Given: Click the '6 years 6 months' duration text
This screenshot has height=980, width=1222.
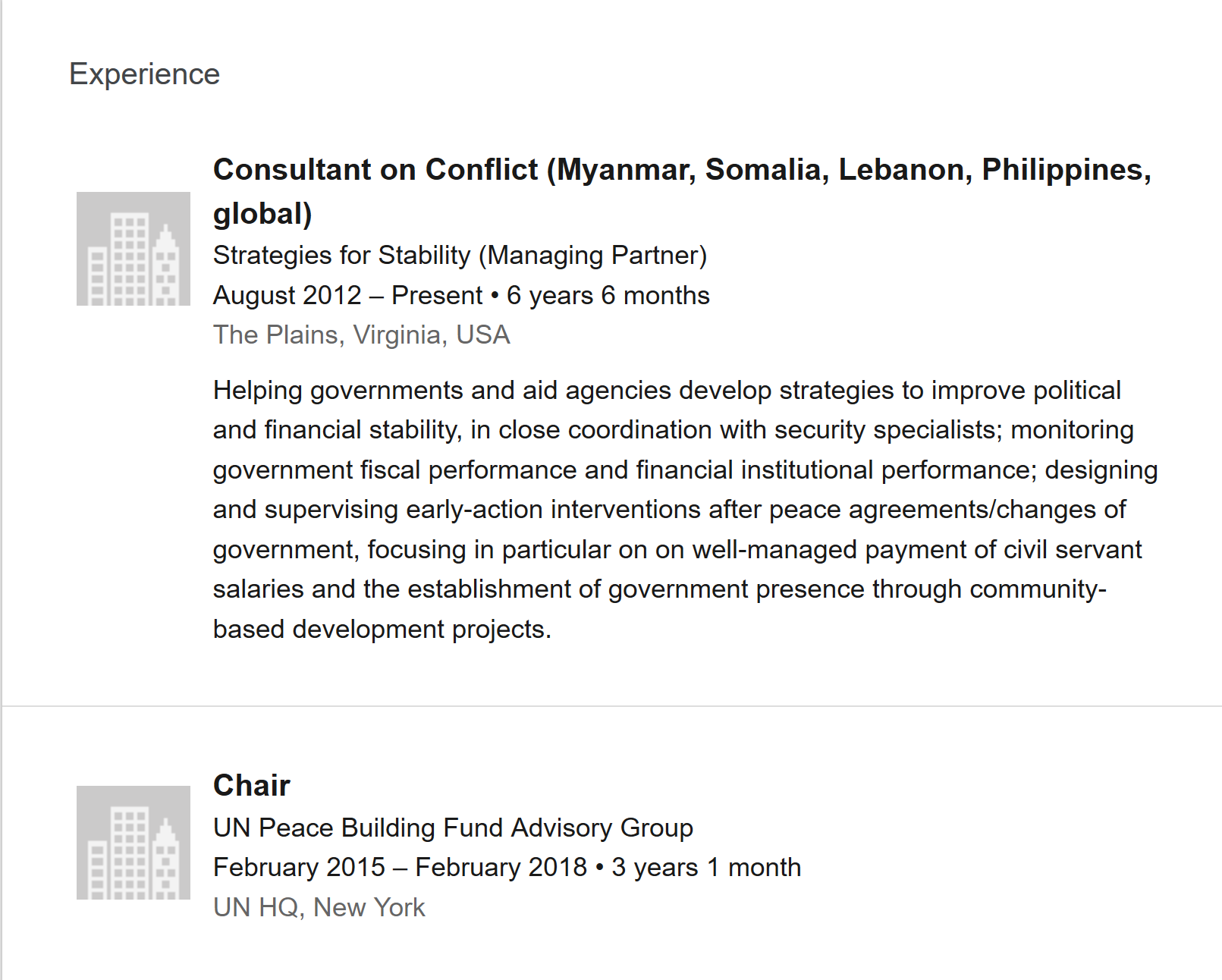Looking at the screenshot, I should 608,295.
